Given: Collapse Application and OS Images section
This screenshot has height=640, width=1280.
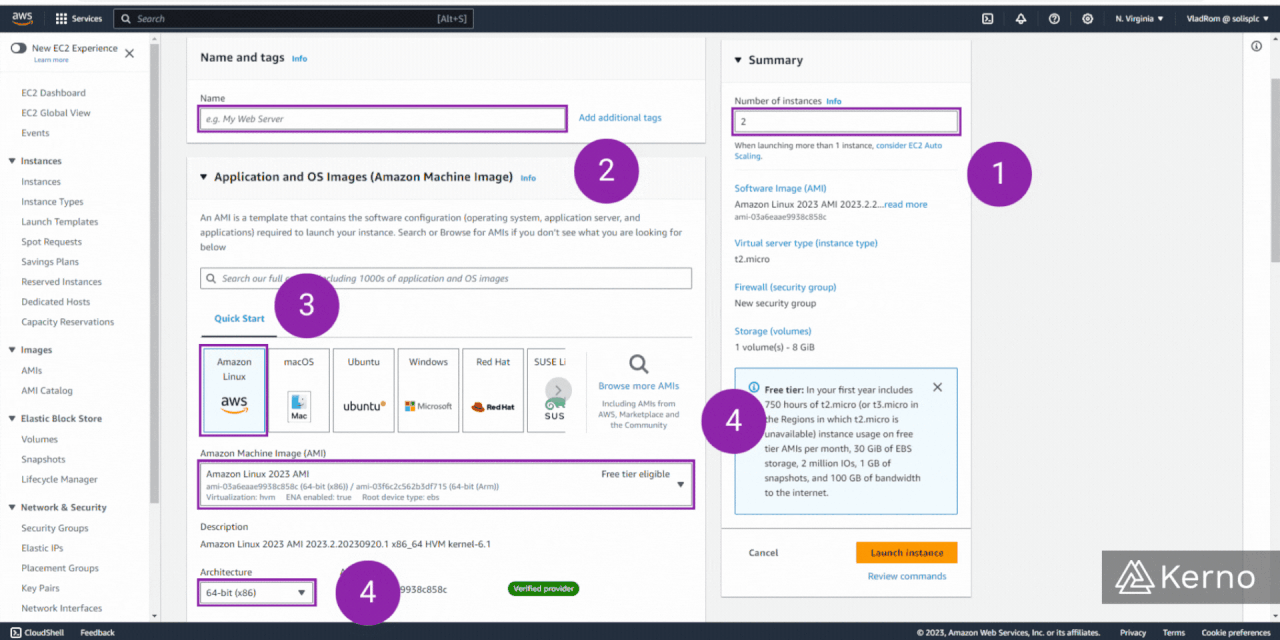Looking at the screenshot, I should coord(204,177).
